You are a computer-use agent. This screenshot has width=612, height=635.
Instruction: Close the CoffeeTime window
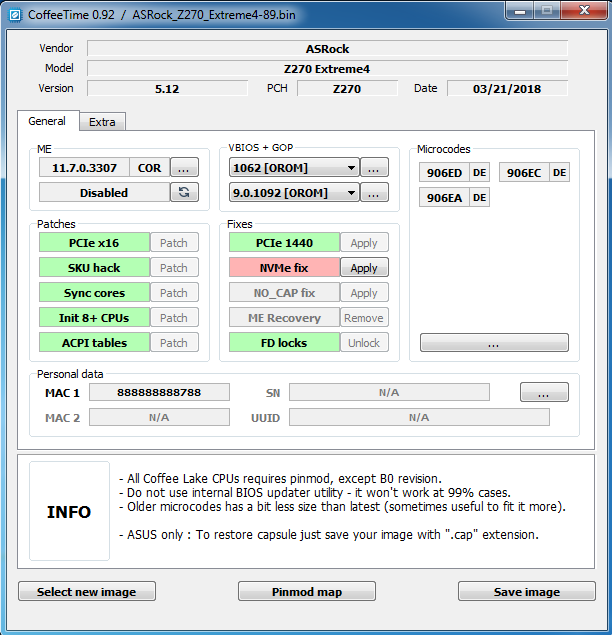[584, 11]
